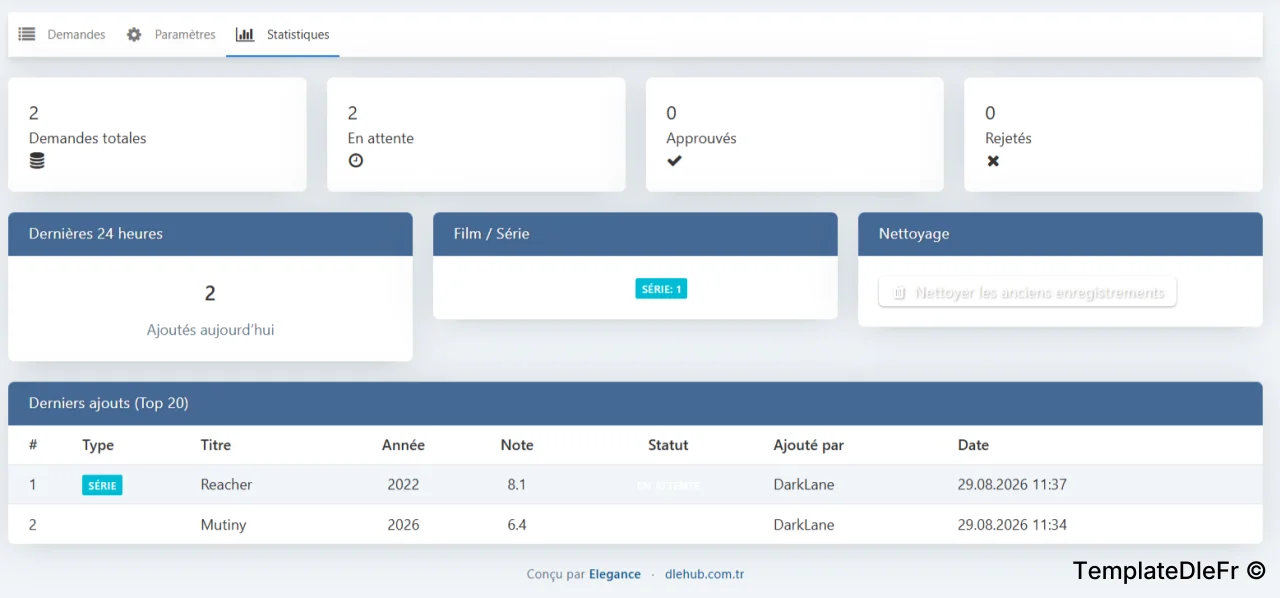This screenshot has height=598, width=1280.
Task: Open the Elegance footer link
Action: (615, 574)
